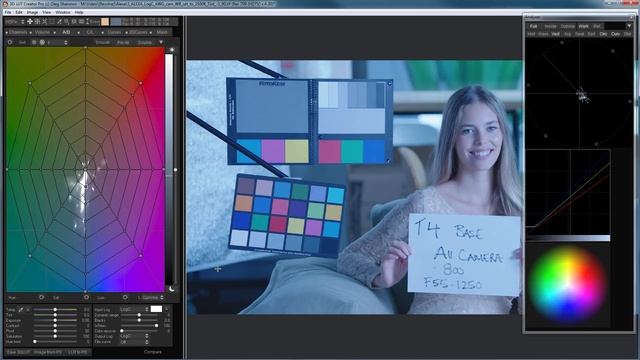Screen dimensions: 640x360
Task: Open the Output Log dropdown
Action: [134, 336]
